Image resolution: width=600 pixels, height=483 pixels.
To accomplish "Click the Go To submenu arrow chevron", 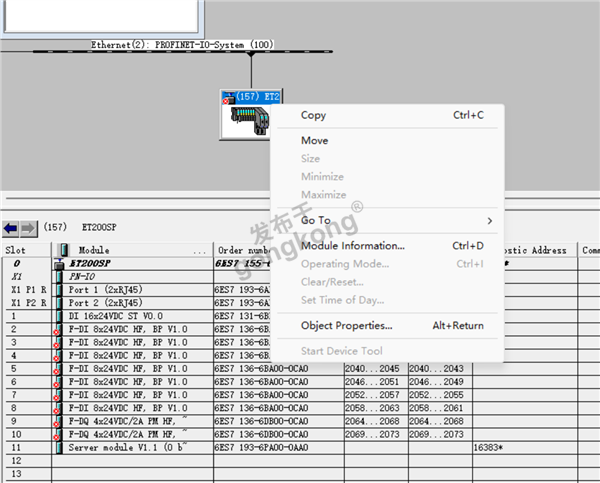I will (x=490, y=221).
